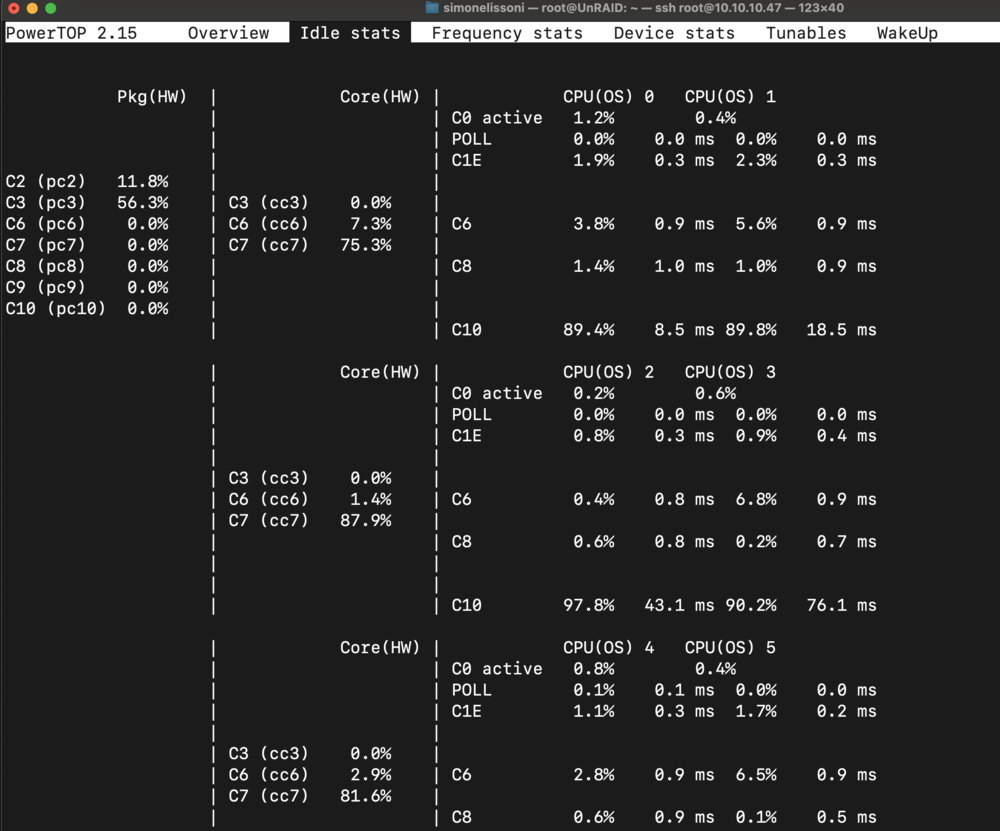Click the 6.8% C6 value for CPU 3
The image size is (1000, 831).
click(x=756, y=499)
